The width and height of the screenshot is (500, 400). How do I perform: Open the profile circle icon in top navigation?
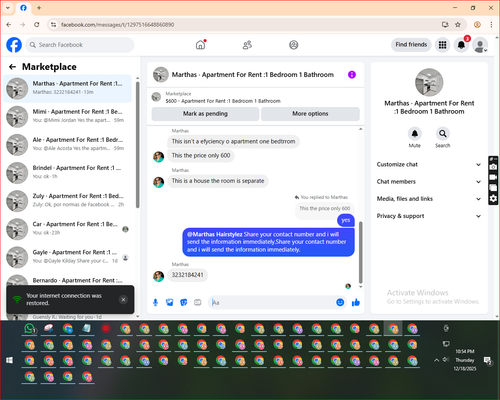point(294,45)
